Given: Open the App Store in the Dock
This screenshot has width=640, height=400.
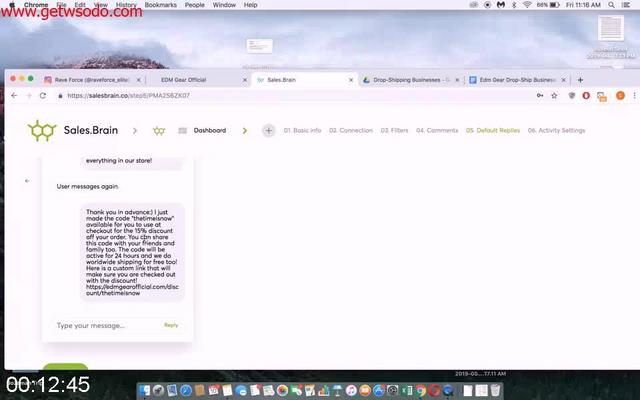Looking at the screenshot, I should [x=379, y=391].
